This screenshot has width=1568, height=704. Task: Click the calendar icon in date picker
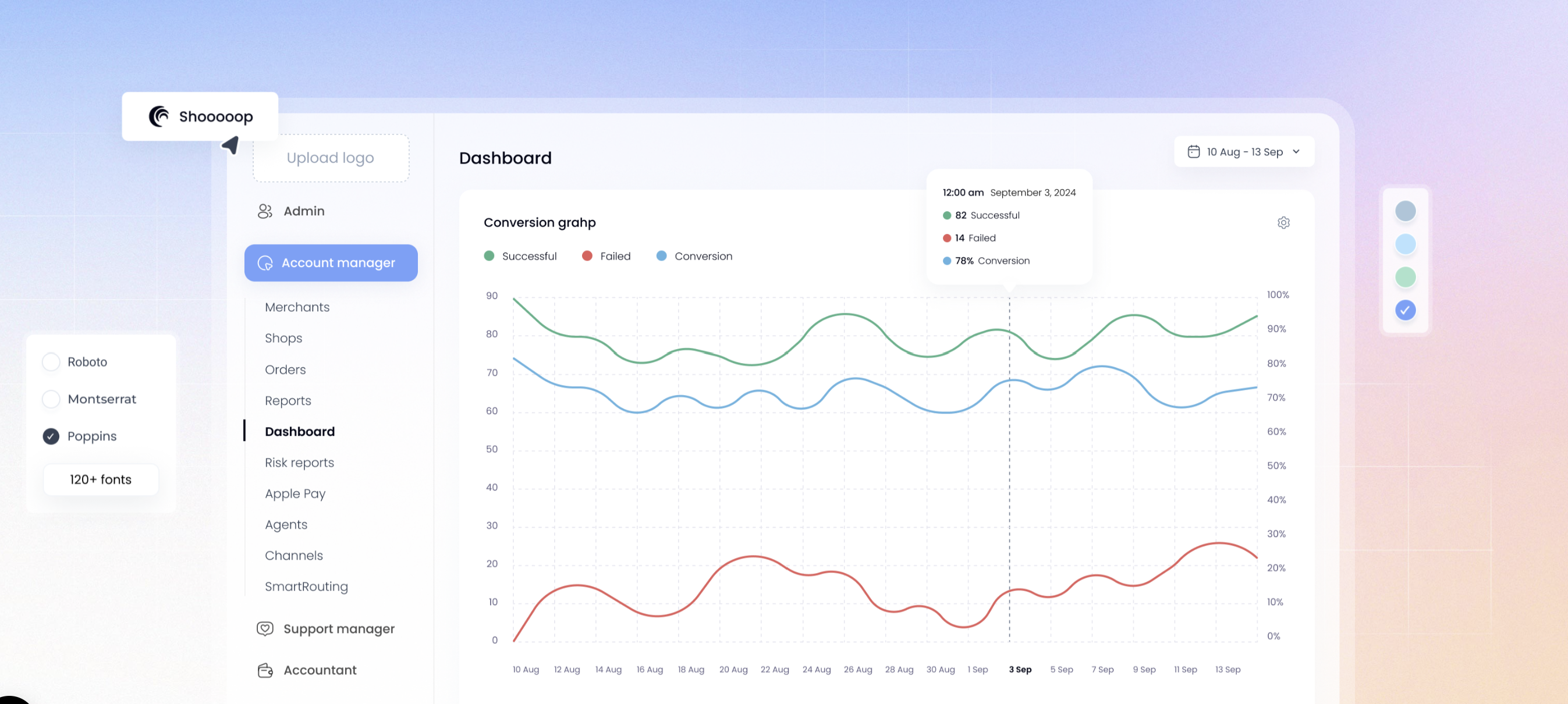coord(1193,151)
